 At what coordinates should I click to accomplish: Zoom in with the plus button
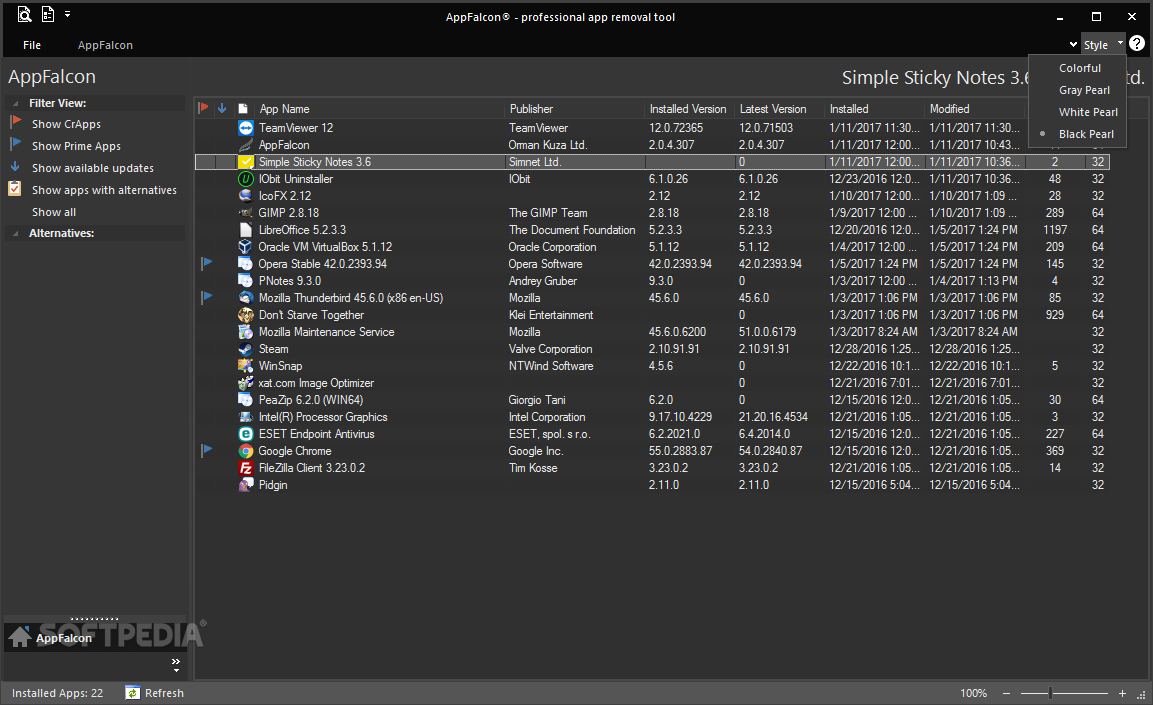[1122, 693]
